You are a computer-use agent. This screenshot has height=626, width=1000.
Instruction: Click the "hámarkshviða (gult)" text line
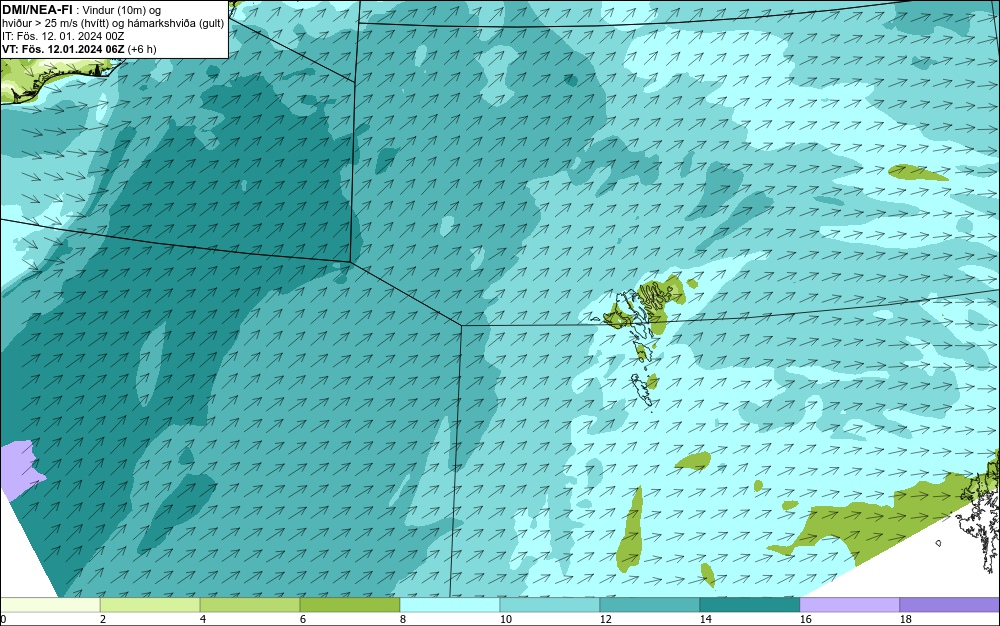point(176,24)
